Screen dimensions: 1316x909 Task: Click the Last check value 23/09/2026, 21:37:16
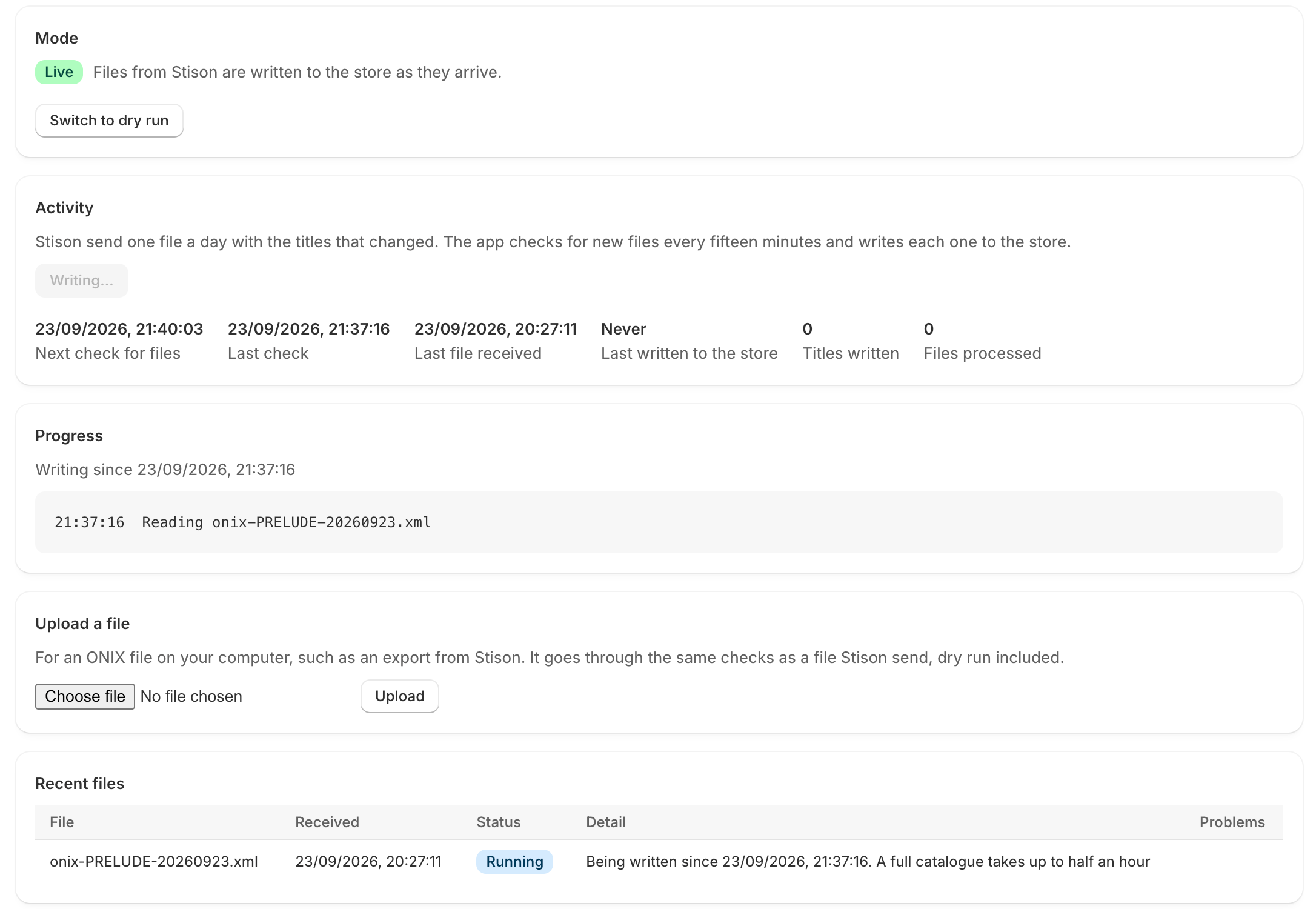[309, 329]
